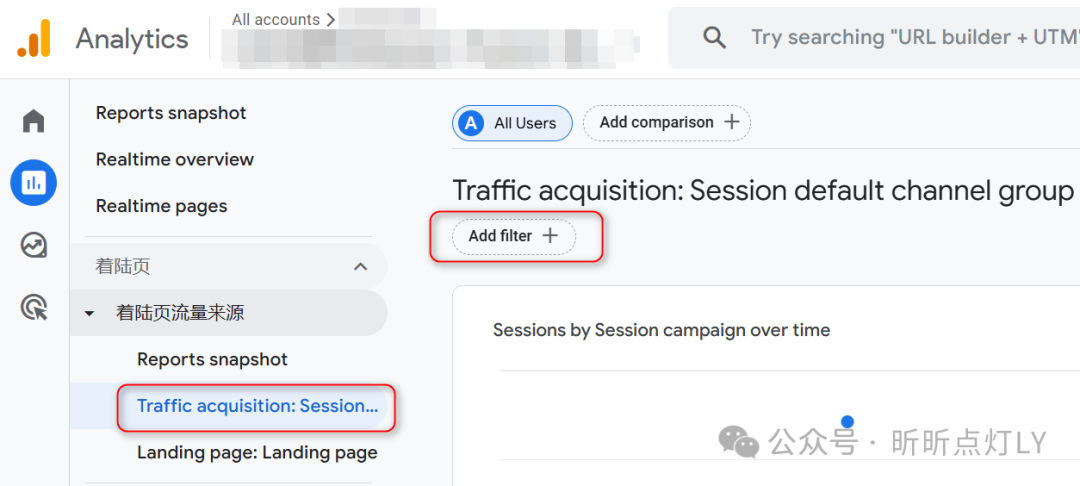
Task: Collapse the 着陆页流量来源 tree arrow
Action: tap(89, 314)
